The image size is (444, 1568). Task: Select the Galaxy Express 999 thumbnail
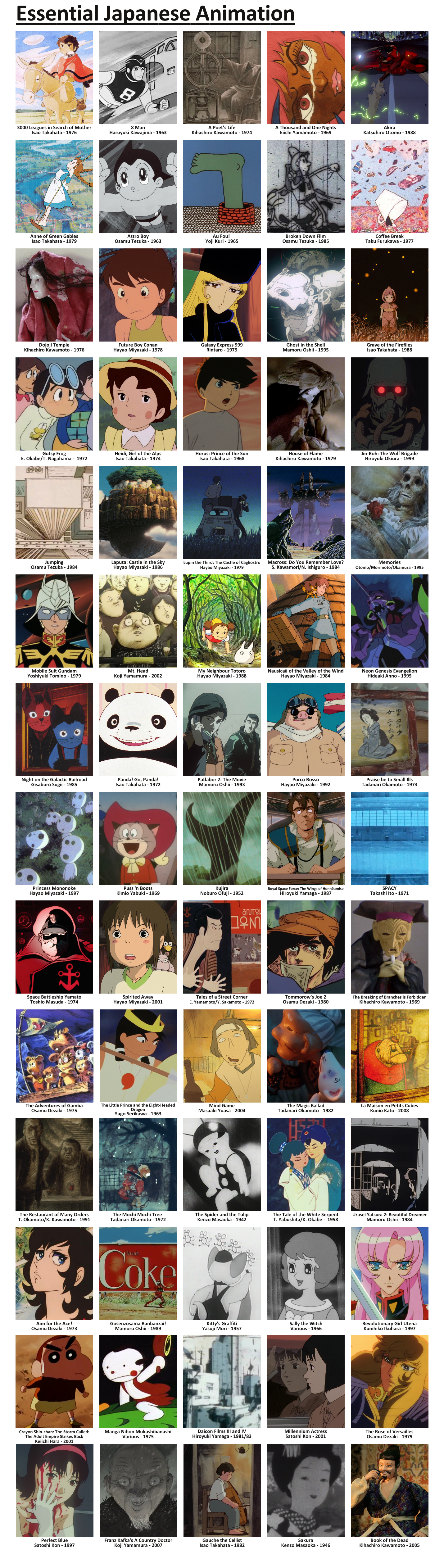[x=222, y=295]
